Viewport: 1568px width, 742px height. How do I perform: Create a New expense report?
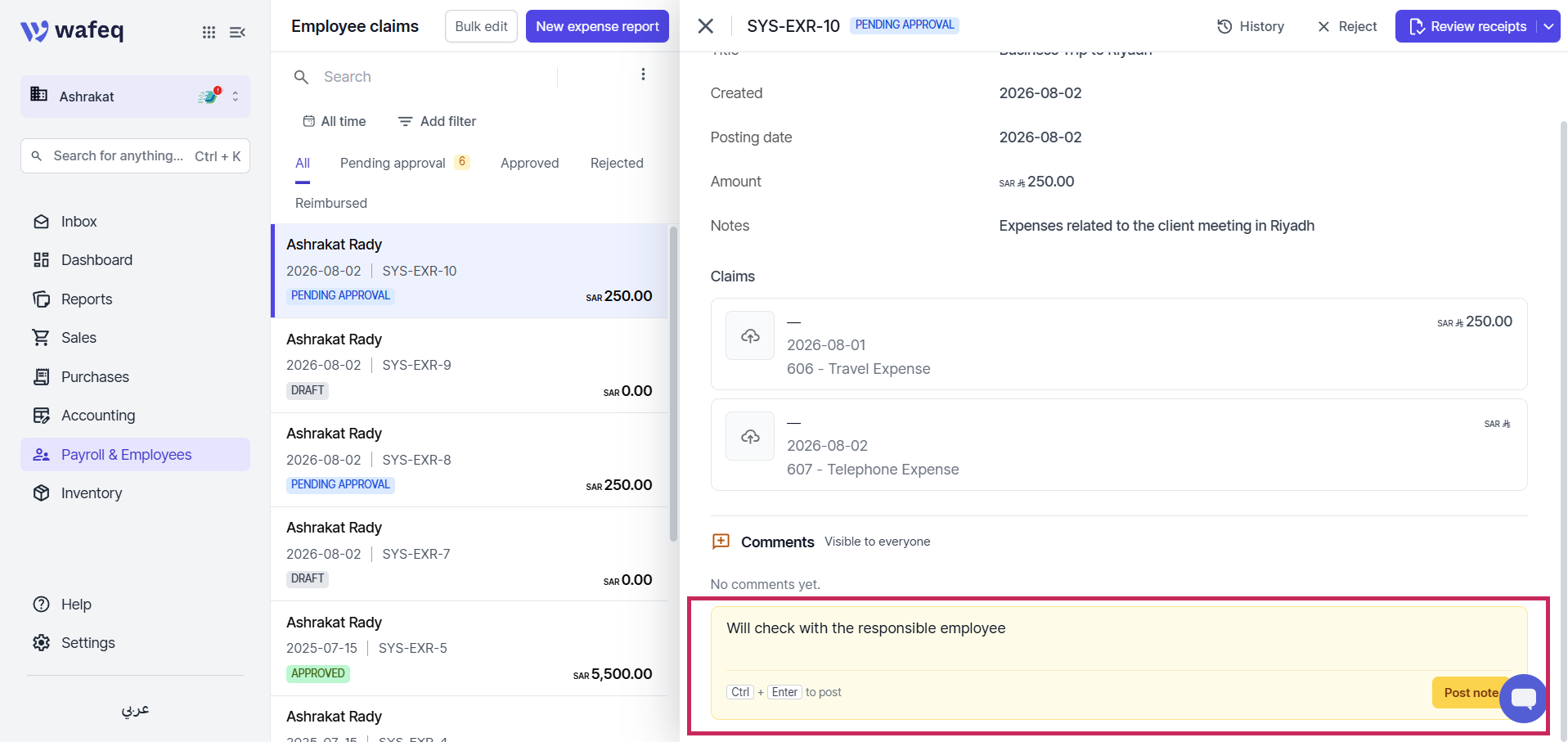(x=597, y=26)
